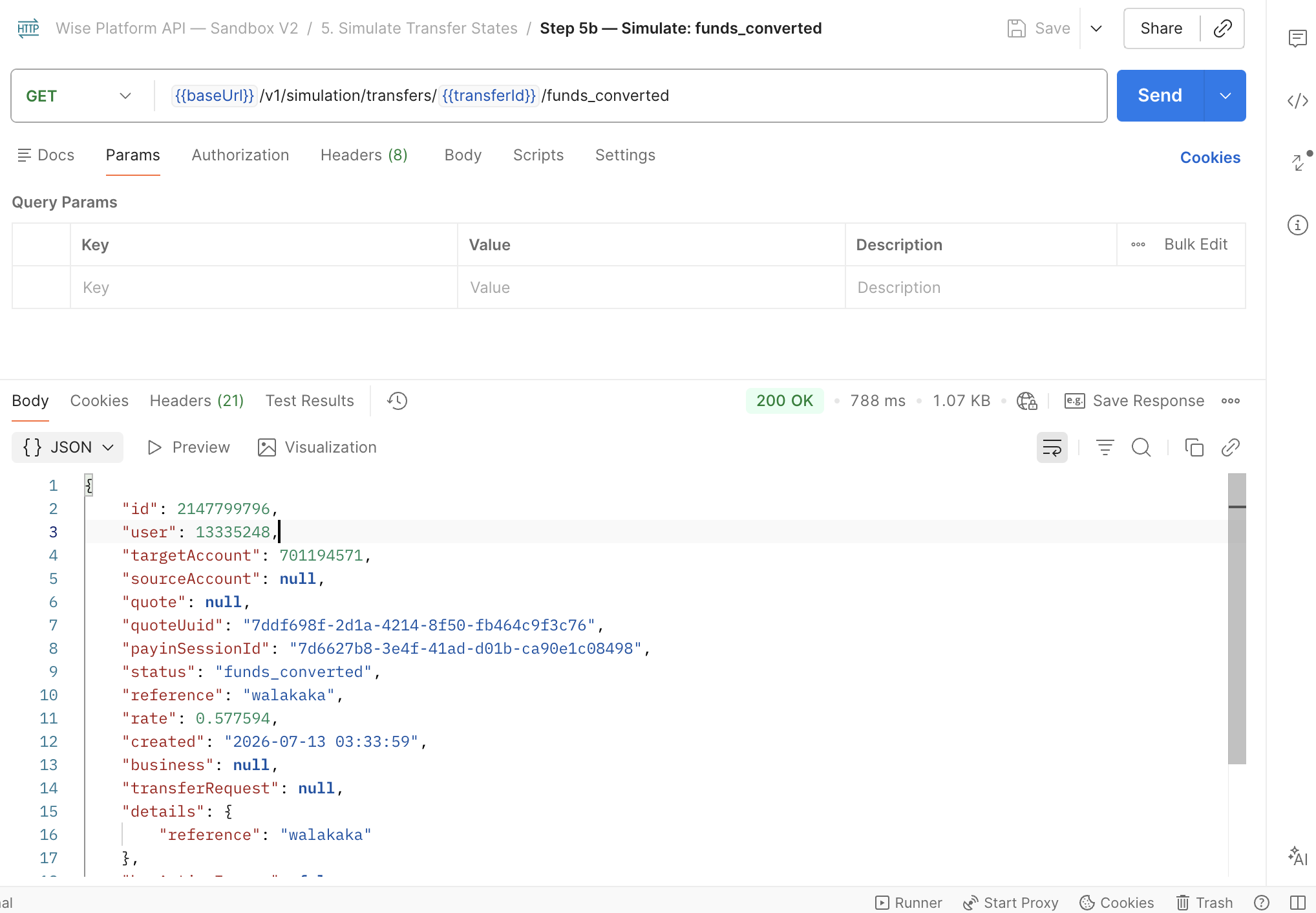This screenshot has width=1316, height=913.
Task: Open the AI assistant icon
Action: (x=1297, y=856)
